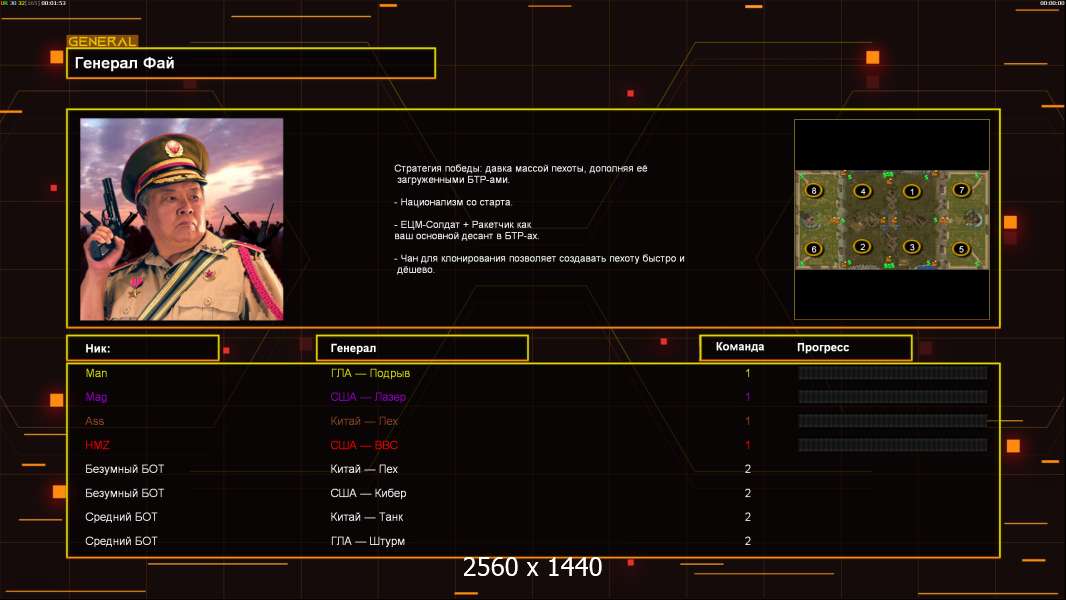Select player nick Ass
This screenshot has width=1066, height=600.
94,421
